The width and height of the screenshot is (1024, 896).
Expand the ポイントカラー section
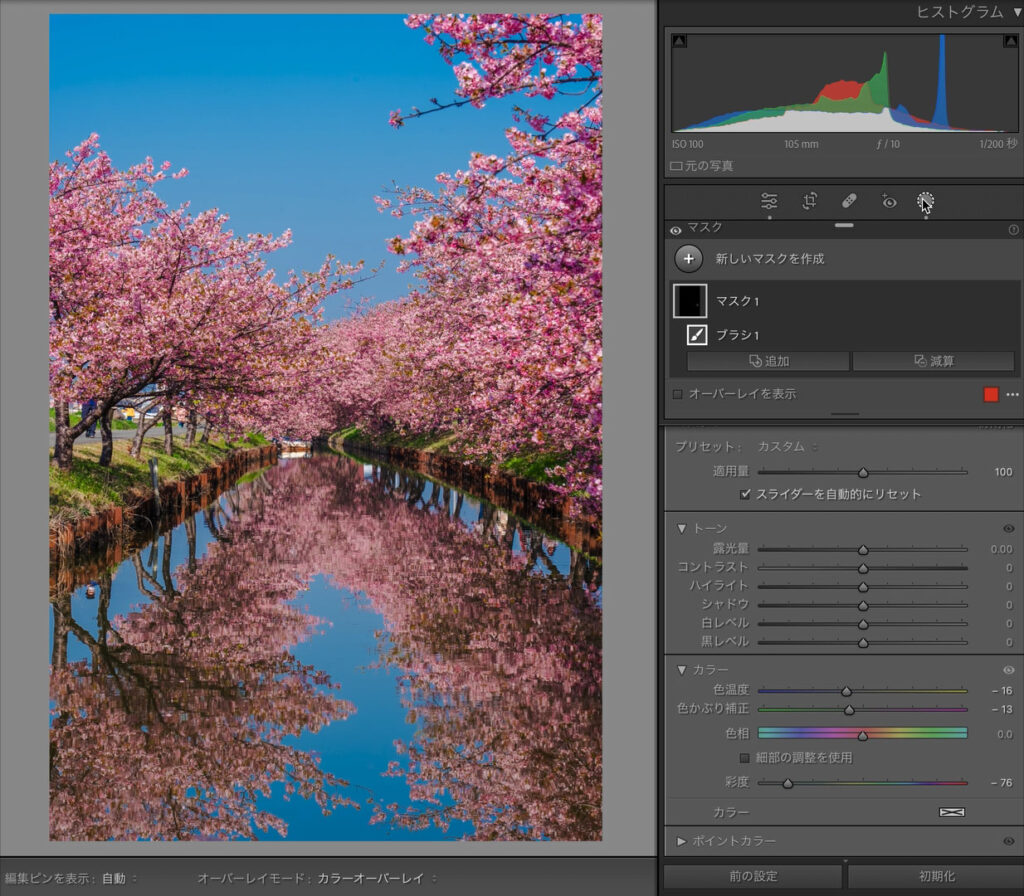[x=682, y=841]
